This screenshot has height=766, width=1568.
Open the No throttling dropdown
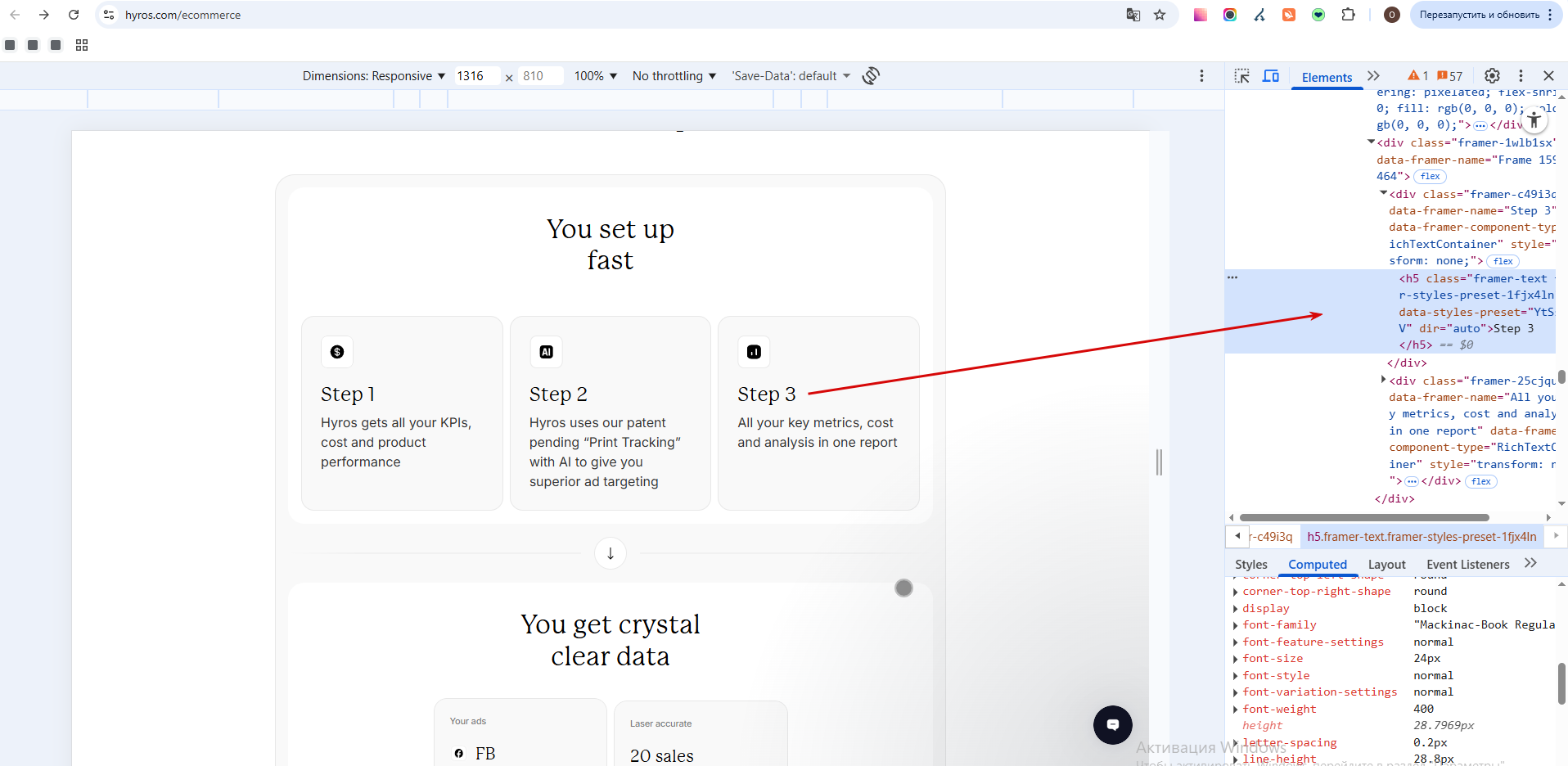pyautogui.click(x=674, y=76)
